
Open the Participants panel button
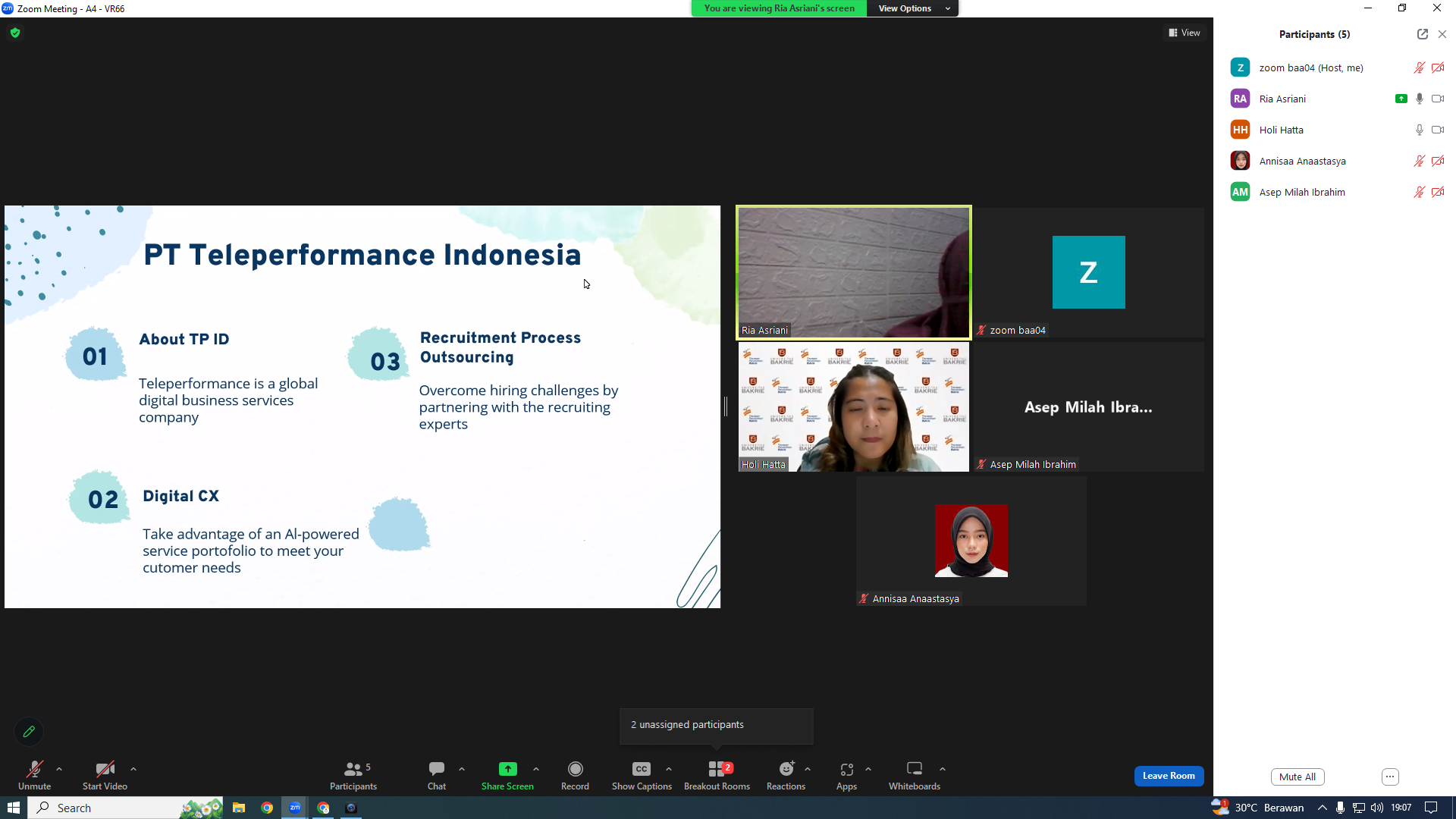coord(353,775)
